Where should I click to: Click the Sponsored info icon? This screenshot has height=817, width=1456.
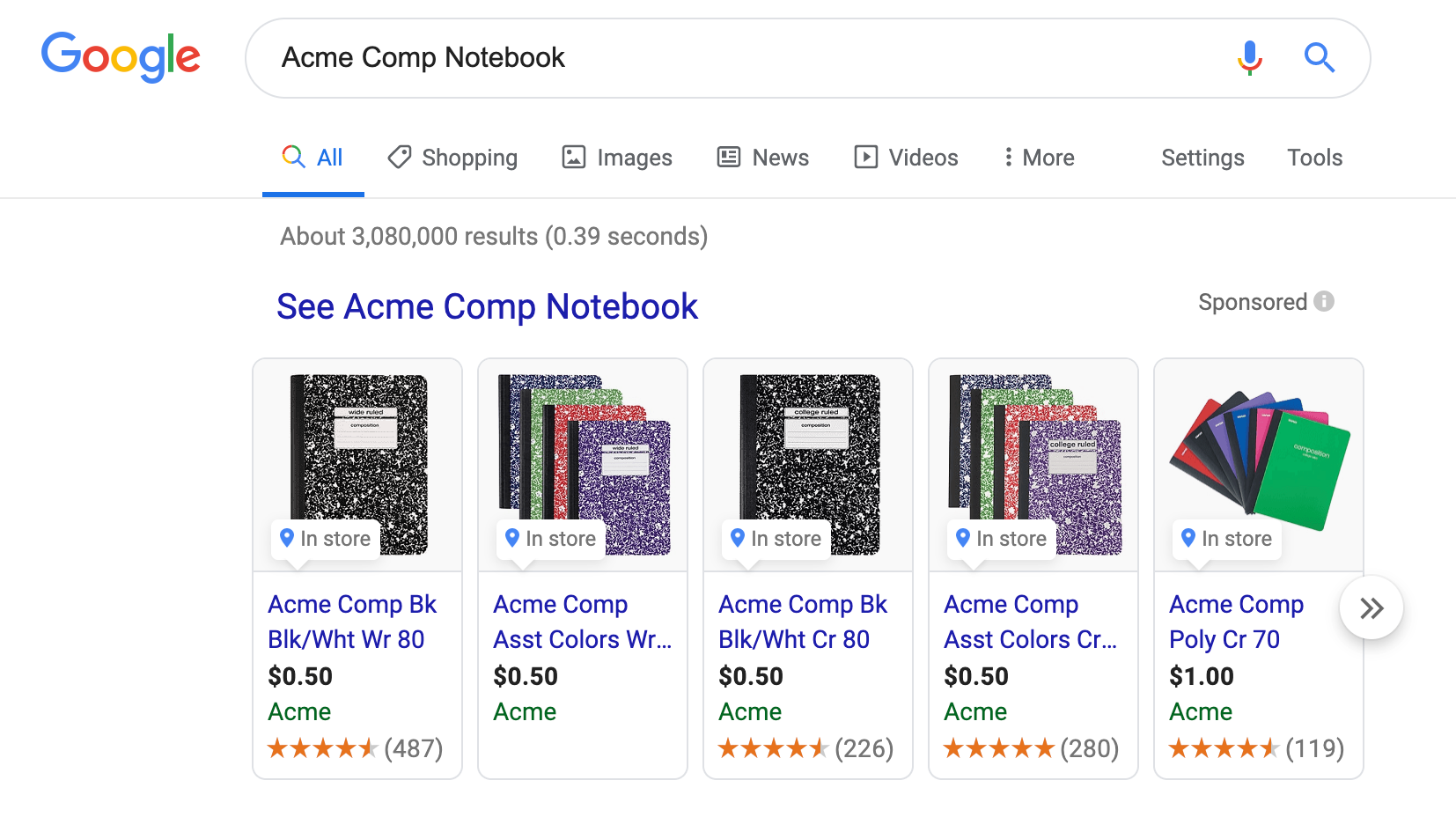tap(1324, 302)
